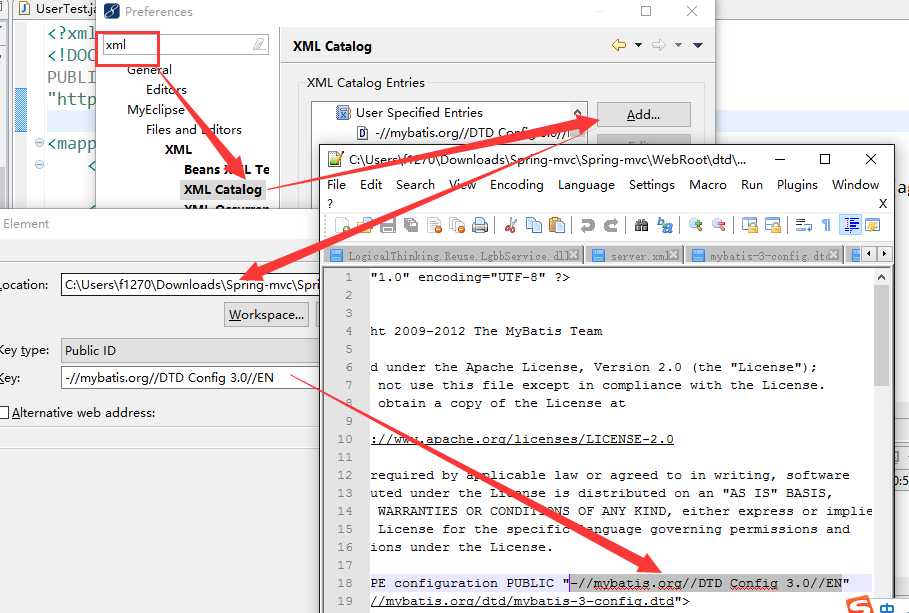This screenshot has height=613, width=909.
Task: Click the Print icon in Notepad++ toolbar
Action: pyautogui.click(x=480, y=225)
